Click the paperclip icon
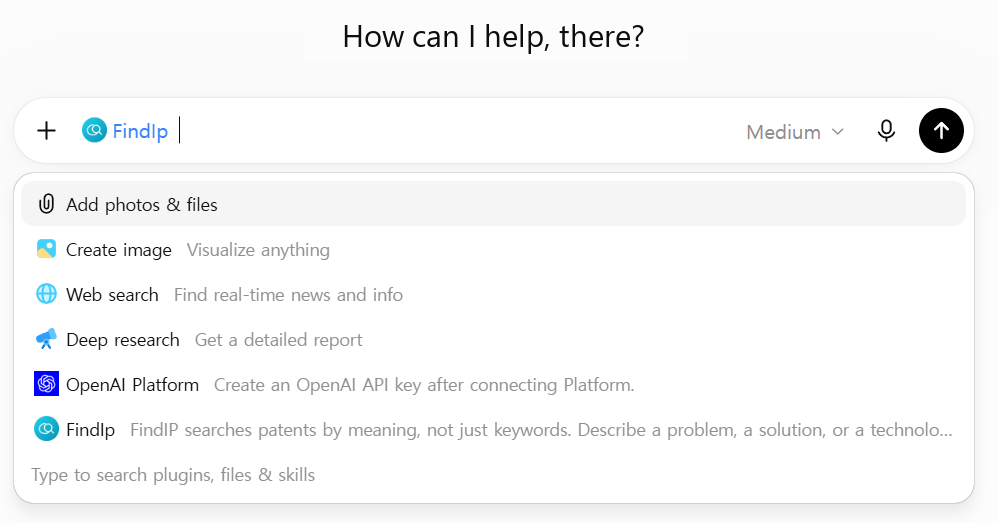 [x=46, y=204]
